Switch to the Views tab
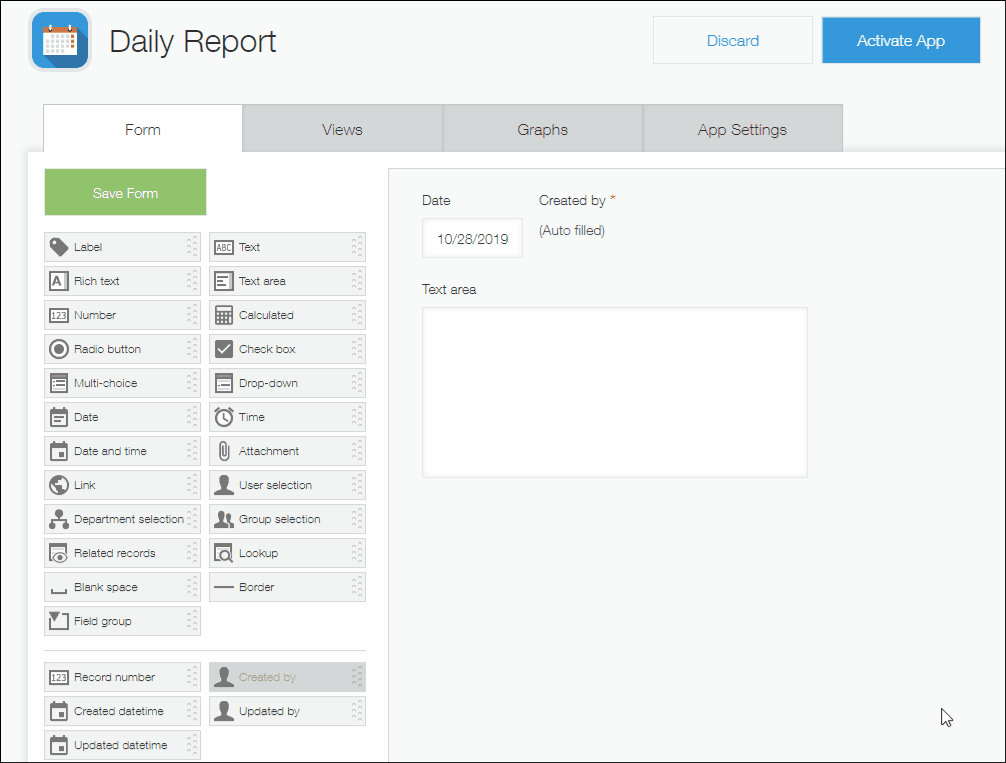The image size is (1006, 763). 342,129
